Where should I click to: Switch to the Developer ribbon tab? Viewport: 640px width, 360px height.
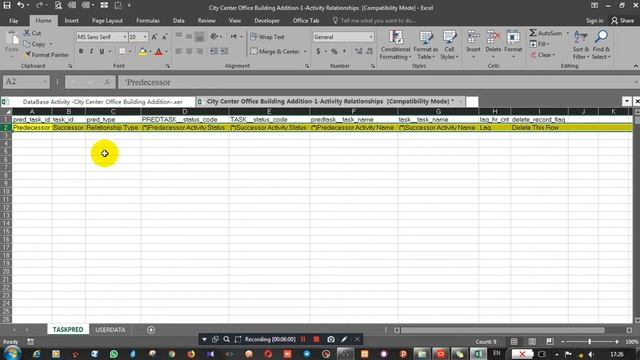click(267, 20)
